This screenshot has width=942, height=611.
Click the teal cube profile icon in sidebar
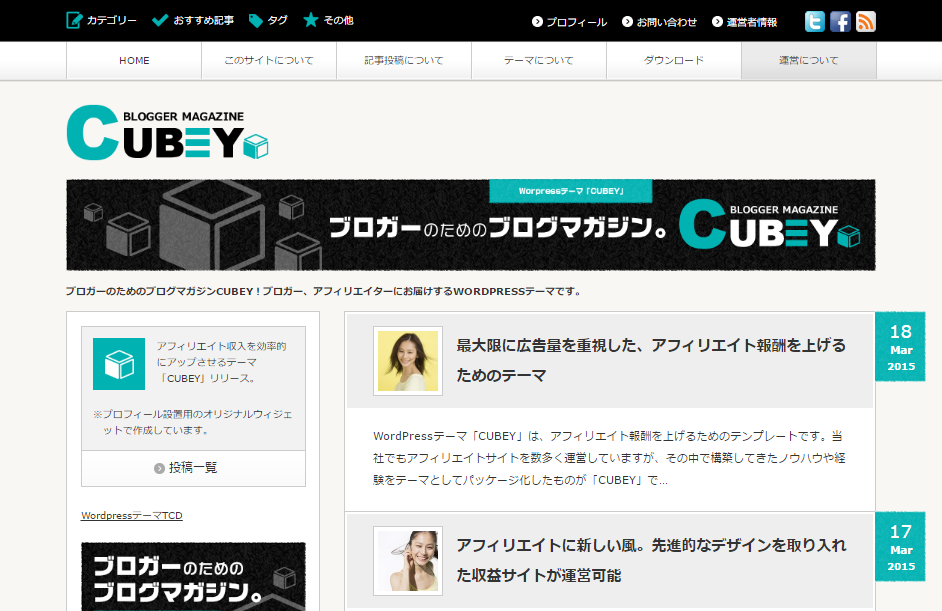pyautogui.click(x=119, y=363)
